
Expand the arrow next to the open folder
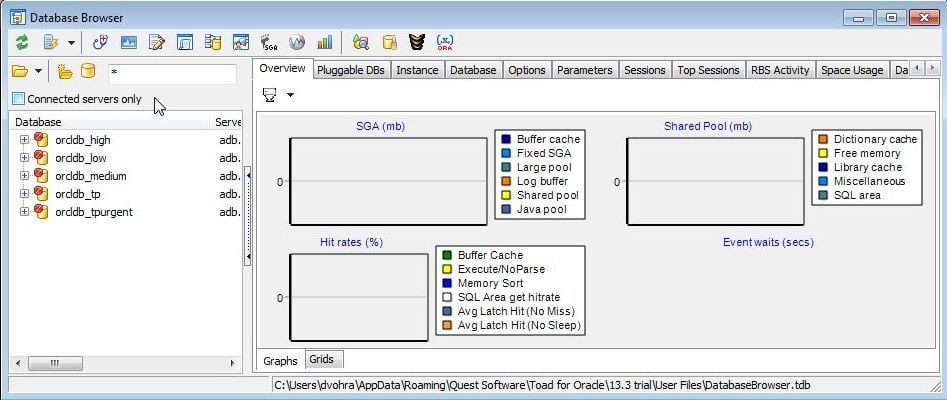point(38,72)
